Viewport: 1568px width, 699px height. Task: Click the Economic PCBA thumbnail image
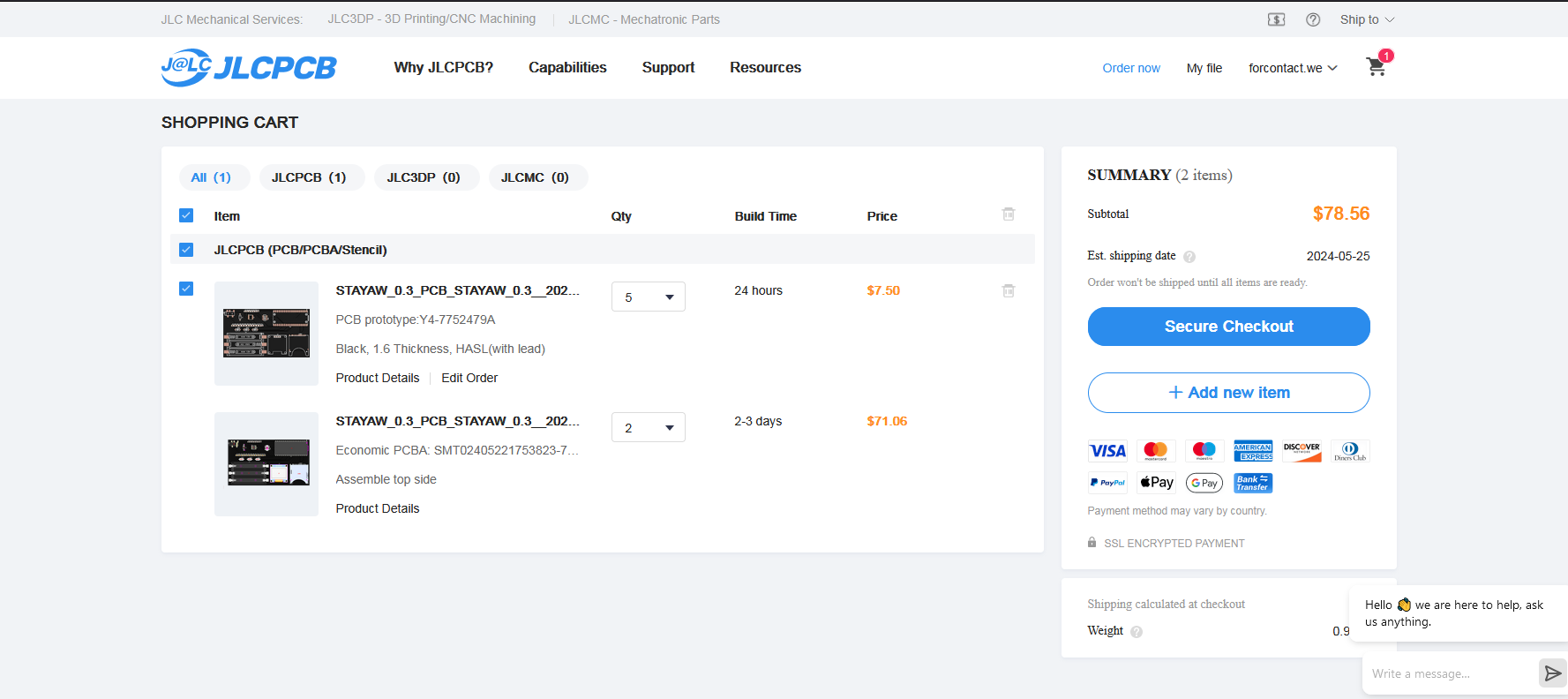(x=266, y=464)
